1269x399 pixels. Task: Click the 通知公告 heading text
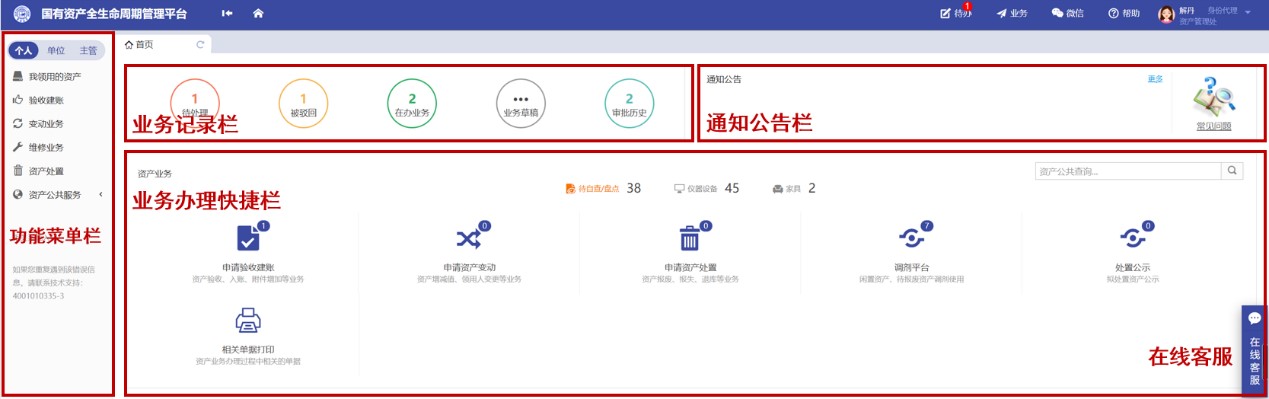pos(724,79)
